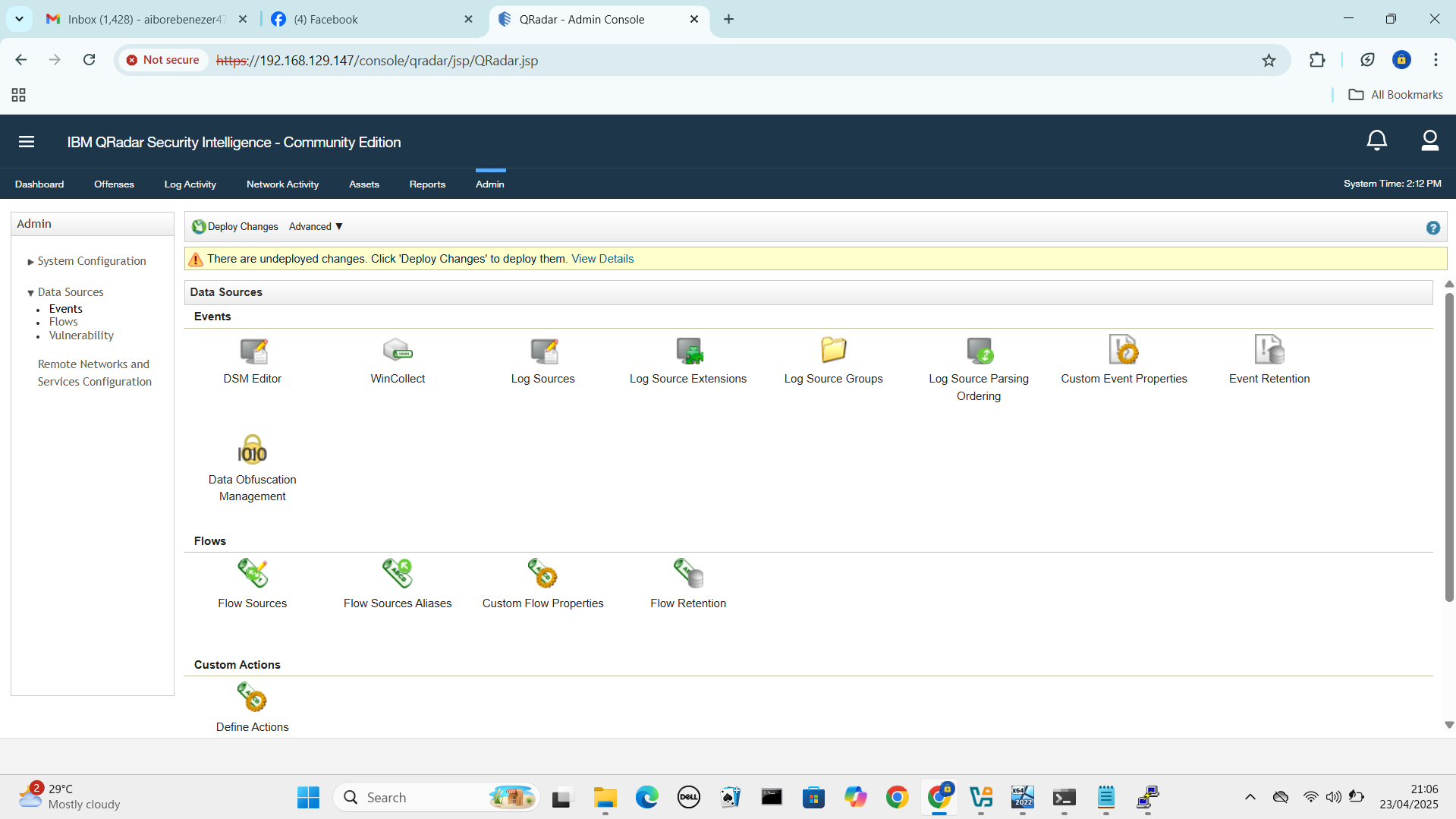The width and height of the screenshot is (1456, 819).
Task: Click the View Details link
Action: (602, 259)
